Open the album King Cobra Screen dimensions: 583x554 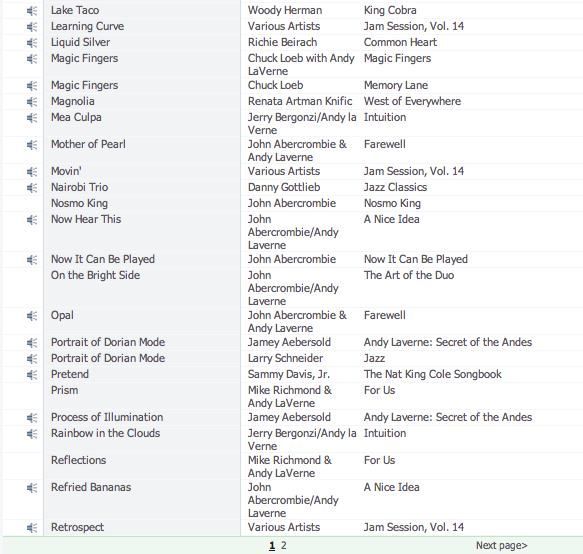click(390, 10)
